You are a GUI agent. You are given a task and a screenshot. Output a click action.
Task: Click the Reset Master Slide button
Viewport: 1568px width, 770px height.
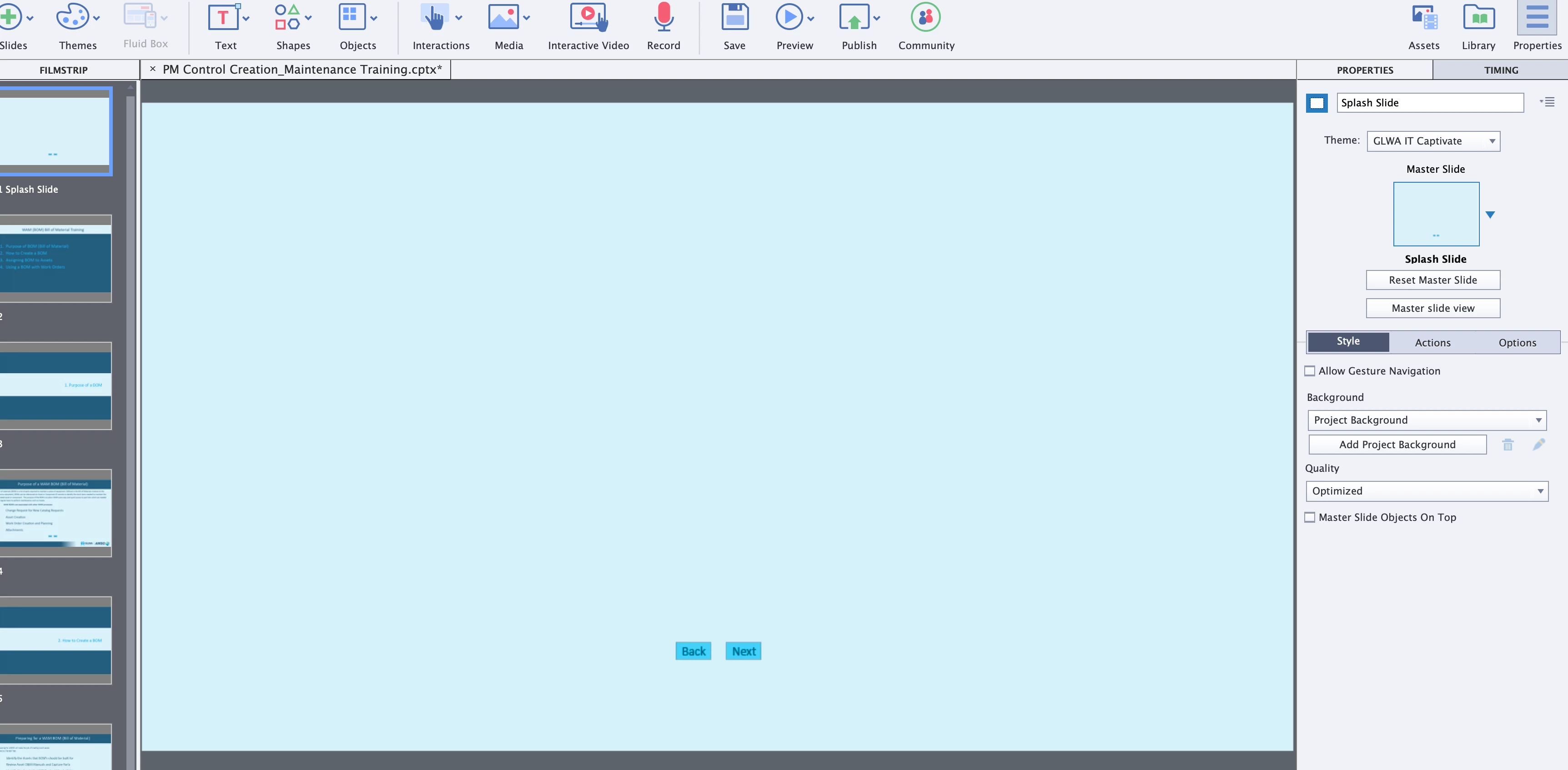(x=1432, y=280)
